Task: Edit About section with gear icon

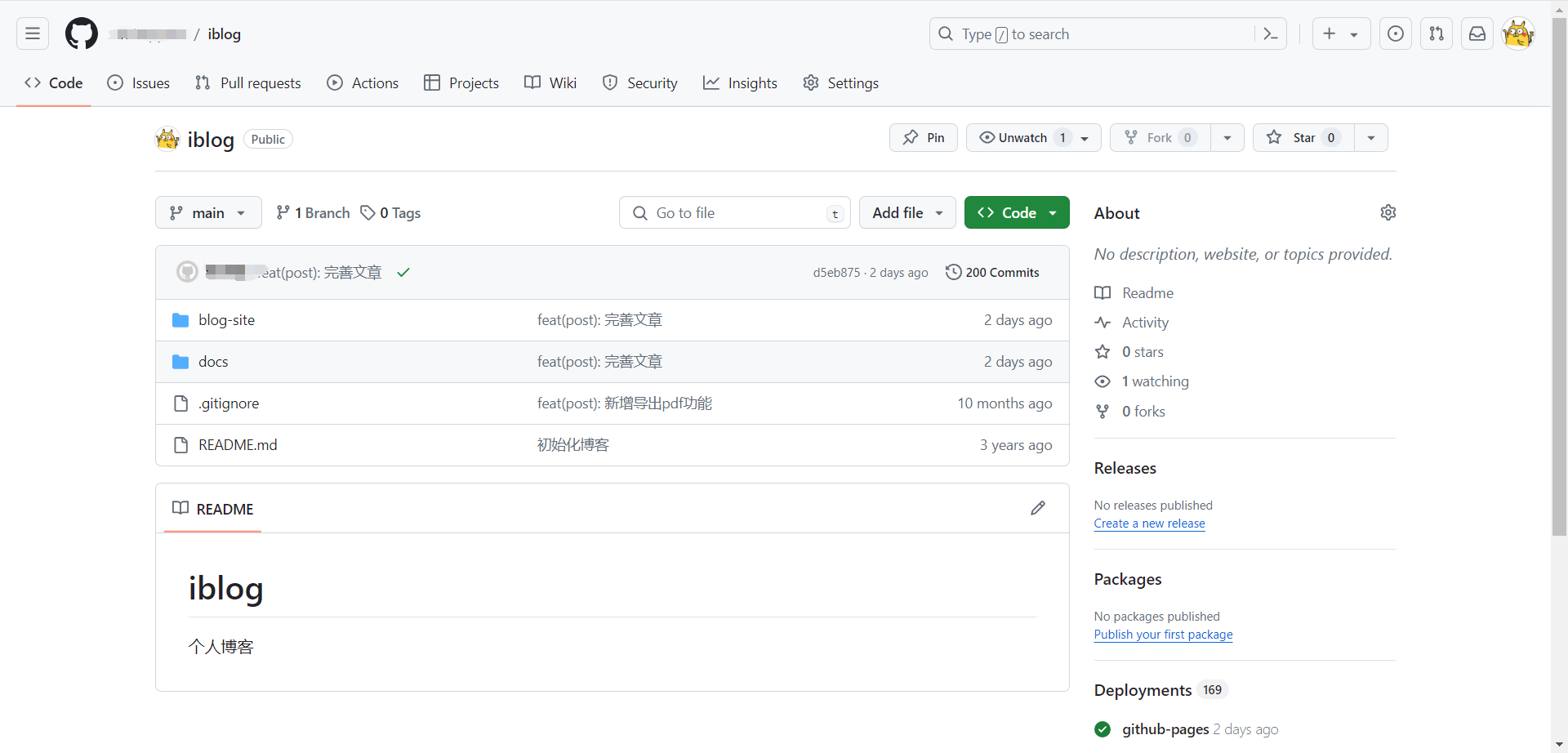Action: click(x=1388, y=212)
